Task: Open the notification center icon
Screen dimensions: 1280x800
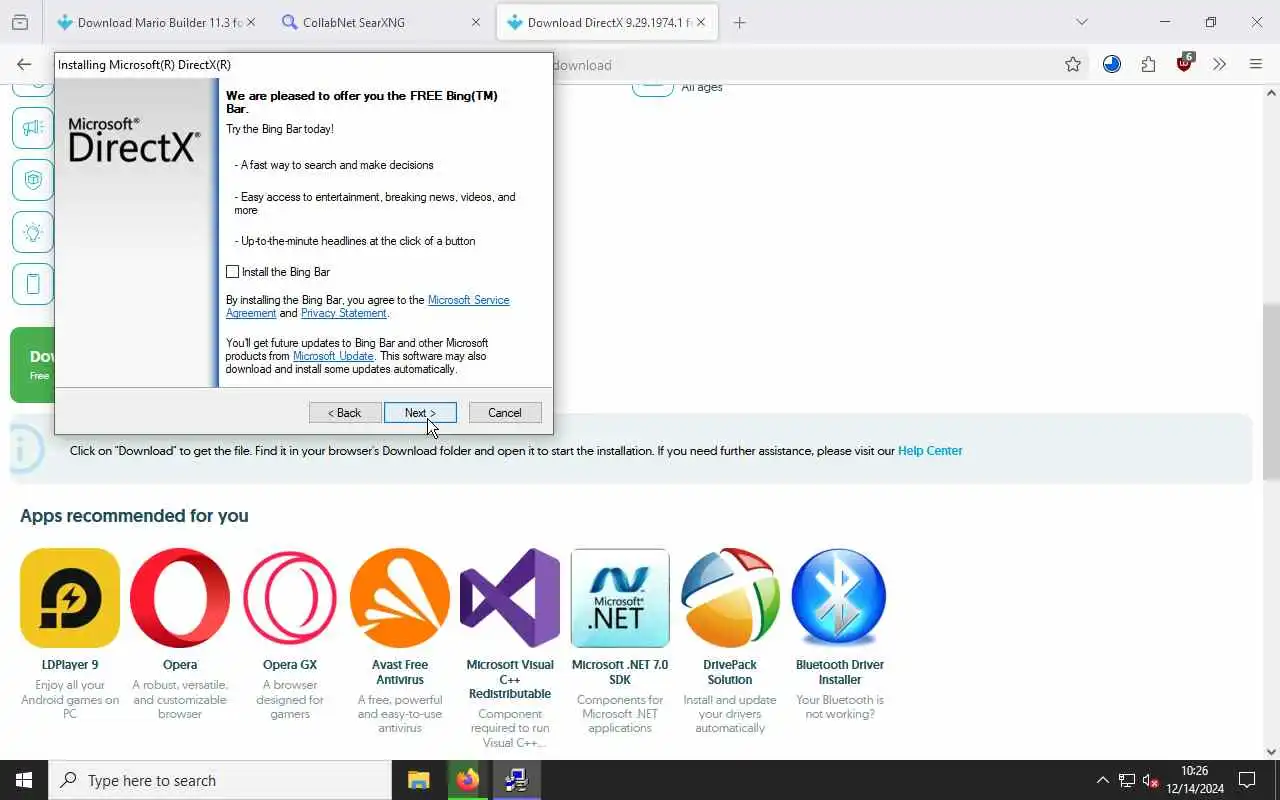Action: pyautogui.click(x=1247, y=780)
